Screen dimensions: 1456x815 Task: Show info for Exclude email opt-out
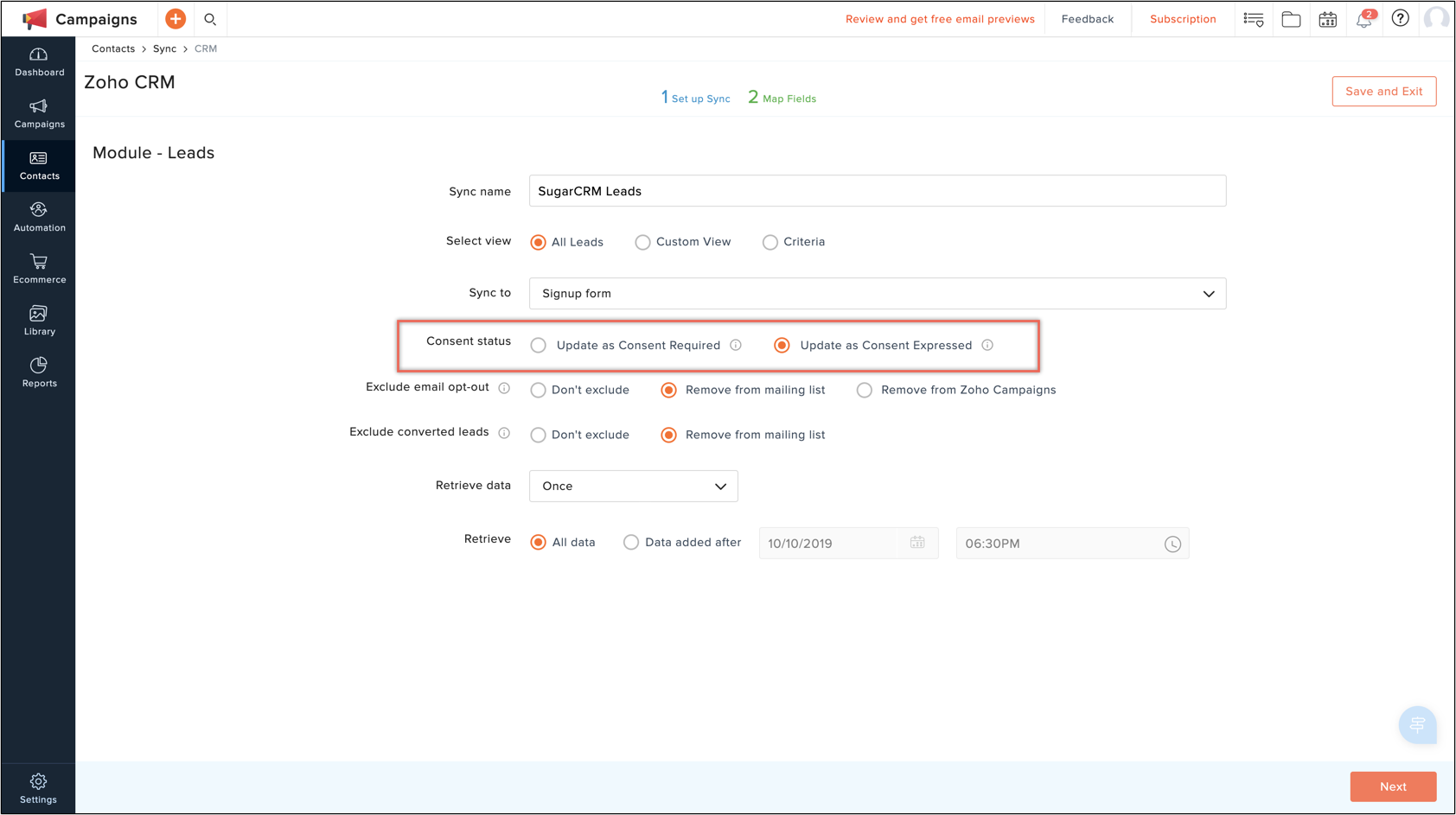pyautogui.click(x=504, y=388)
